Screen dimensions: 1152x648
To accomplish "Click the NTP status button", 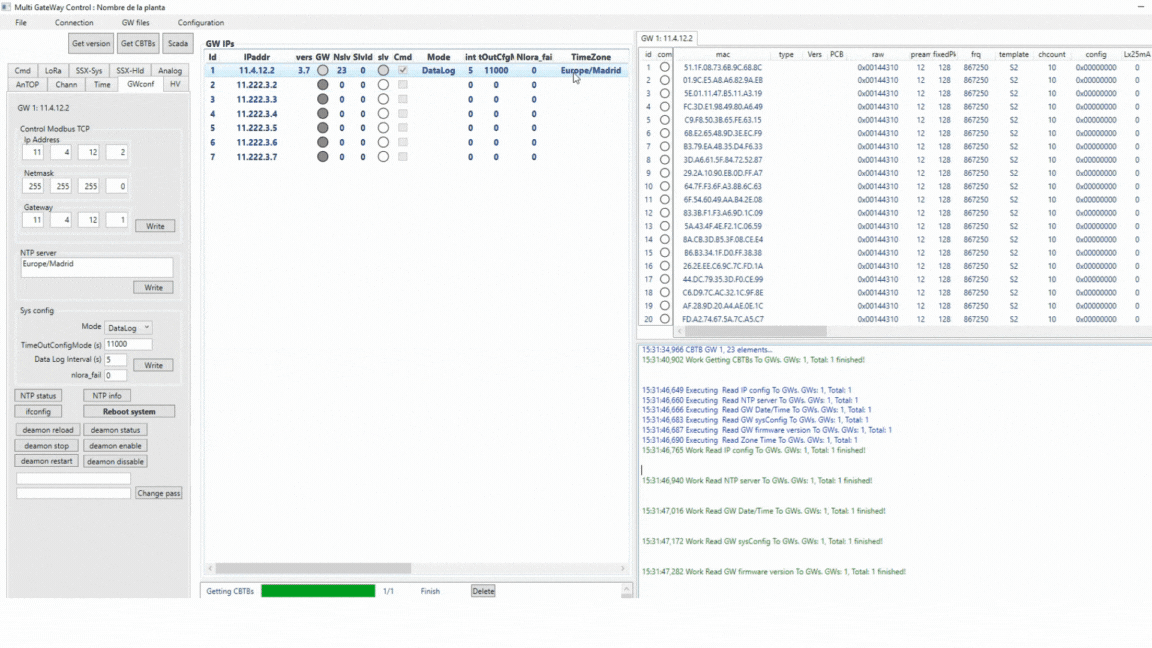I will pyautogui.click(x=38, y=395).
